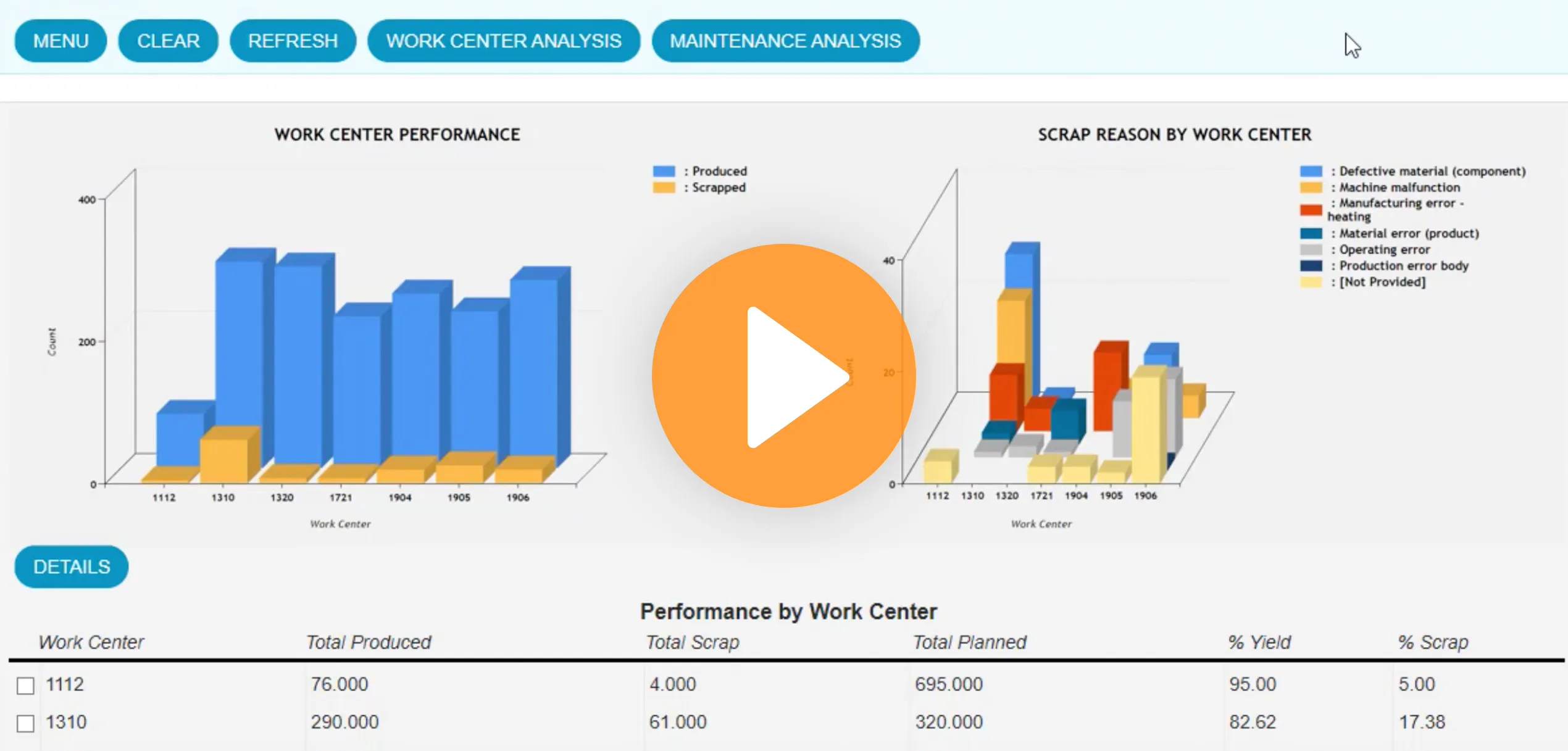Screen dimensions: 1568x751
Task: Click Production error body legend swatch
Action: [x=1311, y=265]
